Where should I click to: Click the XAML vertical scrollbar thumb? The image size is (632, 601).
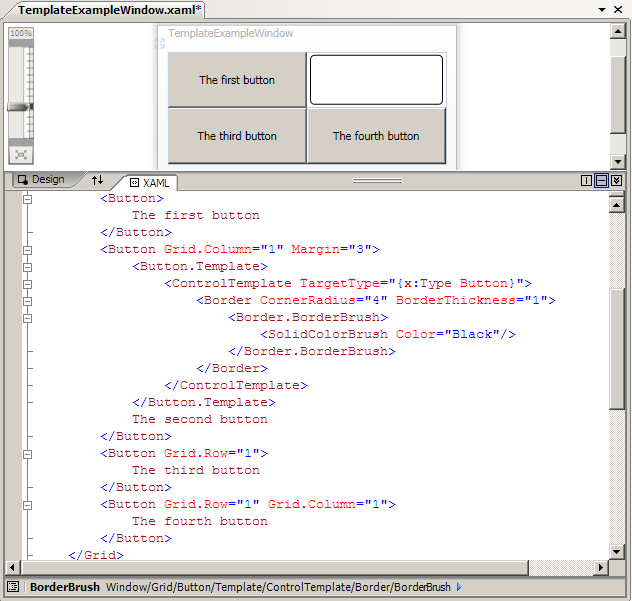(617, 349)
